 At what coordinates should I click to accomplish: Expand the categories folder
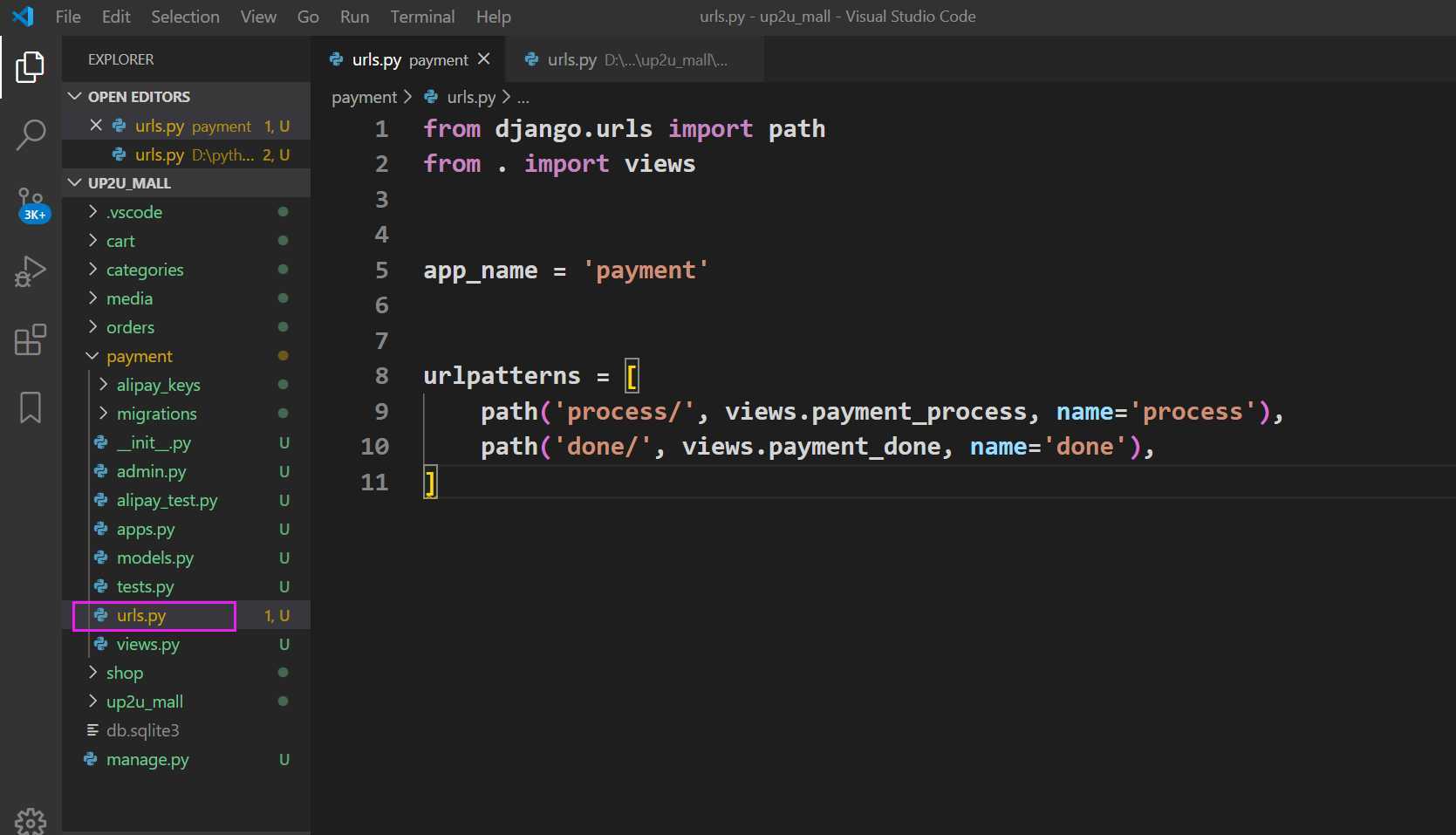click(186, 270)
